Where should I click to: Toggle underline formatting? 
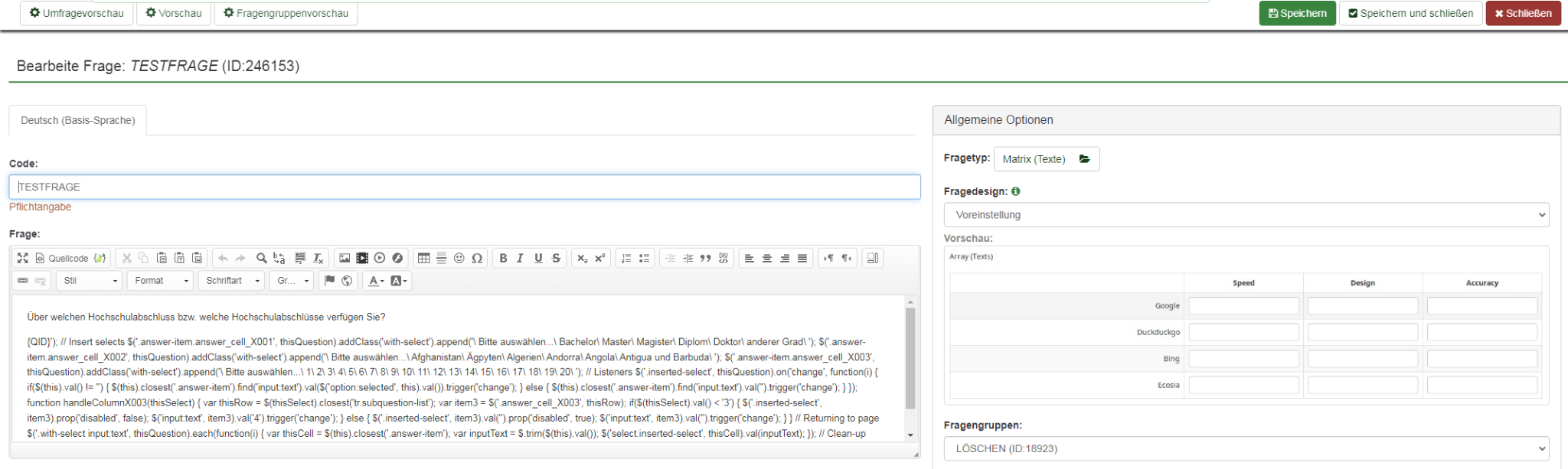click(x=538, y=259)
